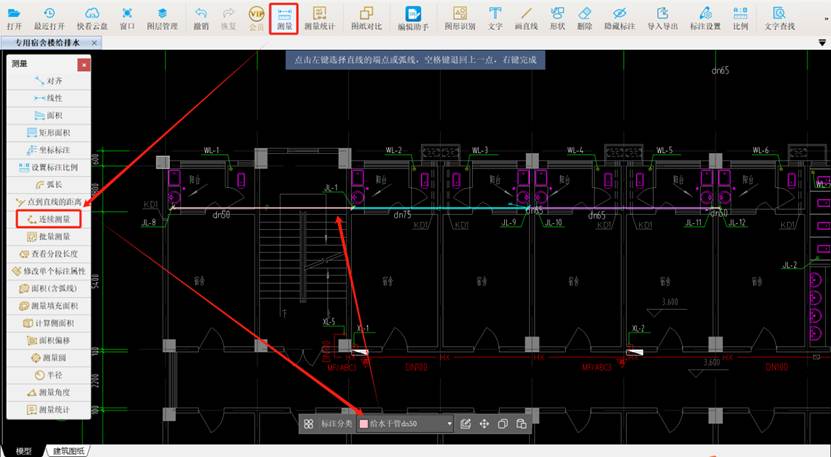Choose 修改单个标注属性 option

click(49, 271)
